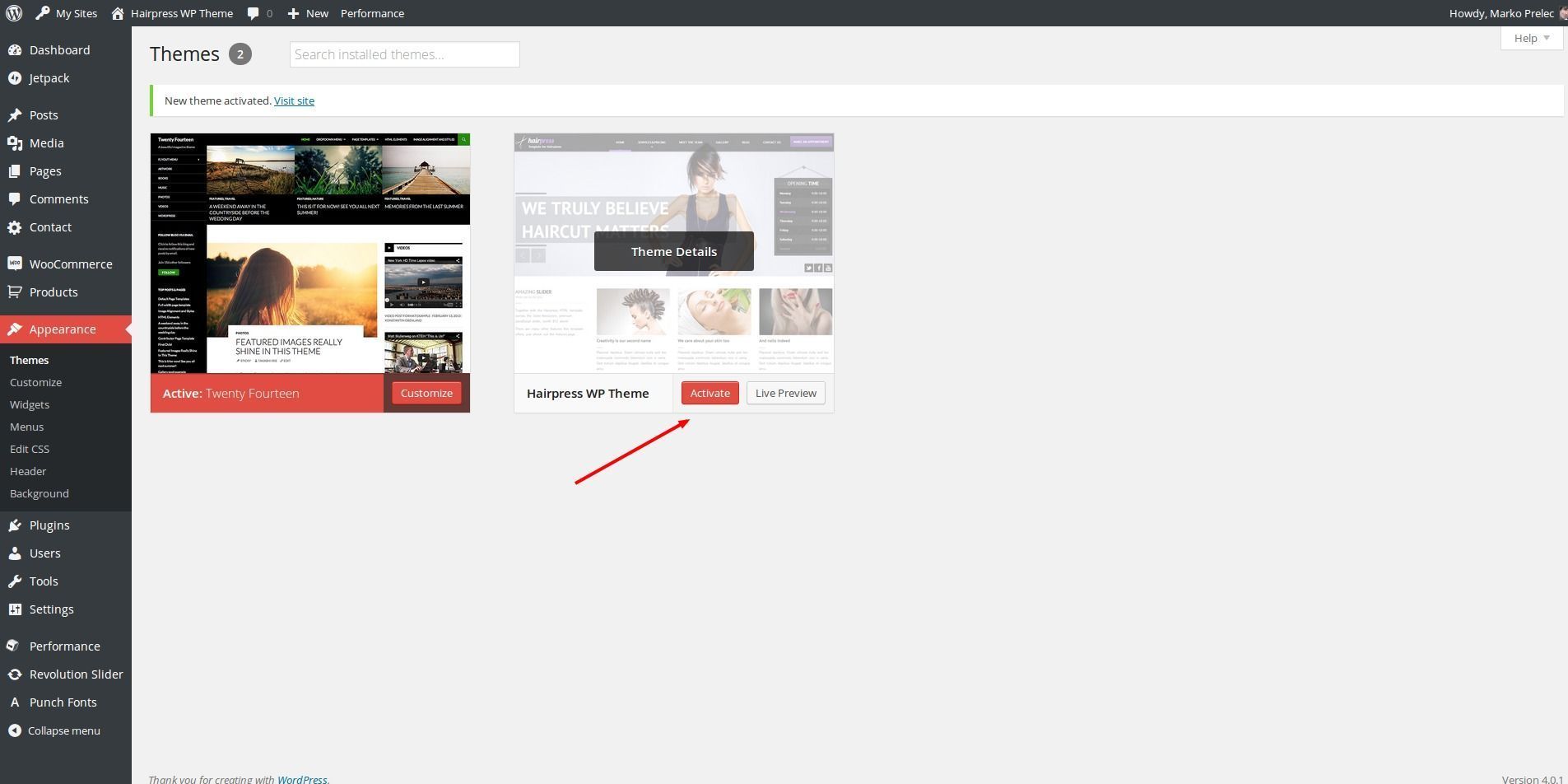This screenshot has height=784, width=1568.
Task: Open My Sites menu label
Action: 77,13
